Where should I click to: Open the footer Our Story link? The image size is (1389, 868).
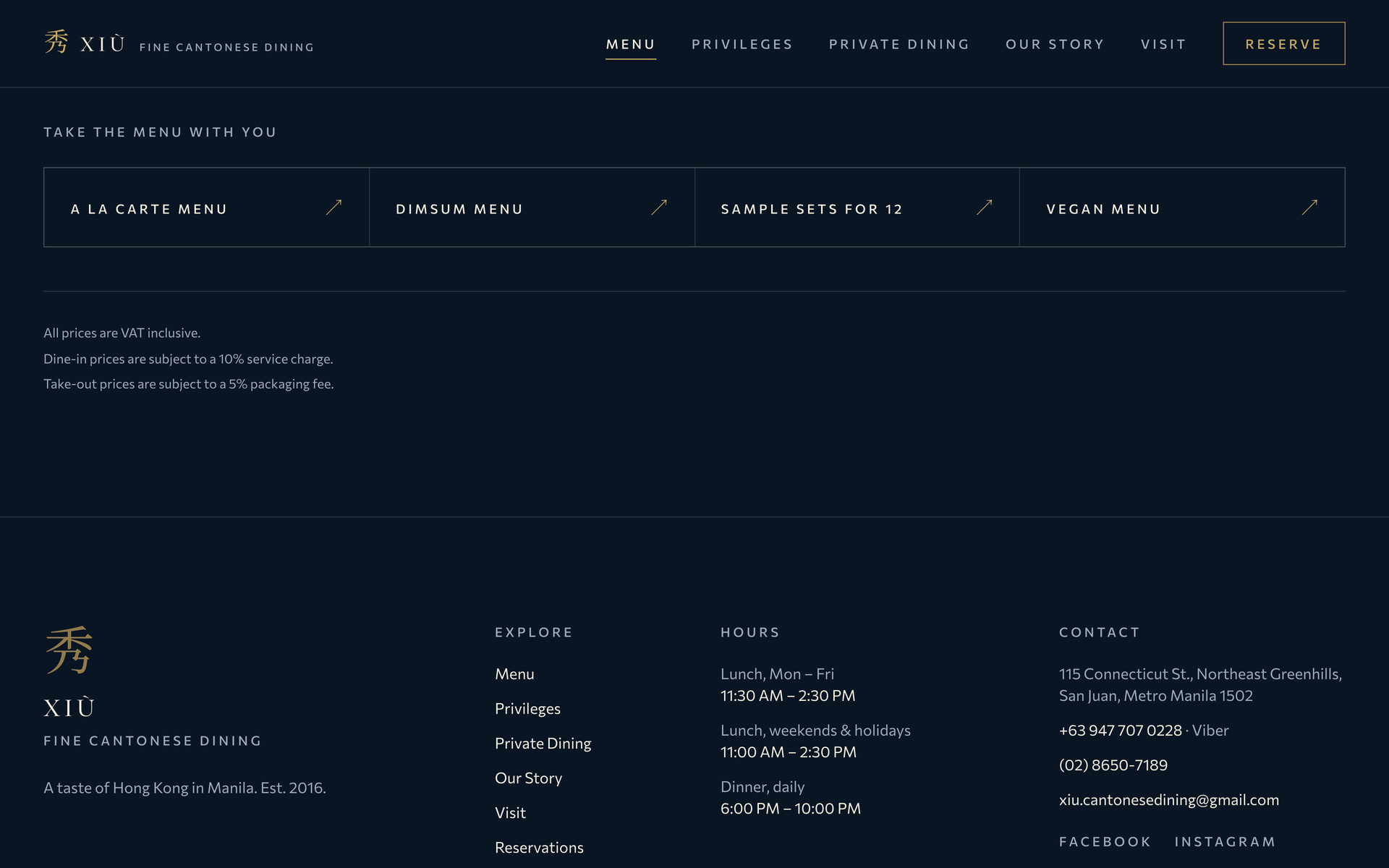click(528, 778)
